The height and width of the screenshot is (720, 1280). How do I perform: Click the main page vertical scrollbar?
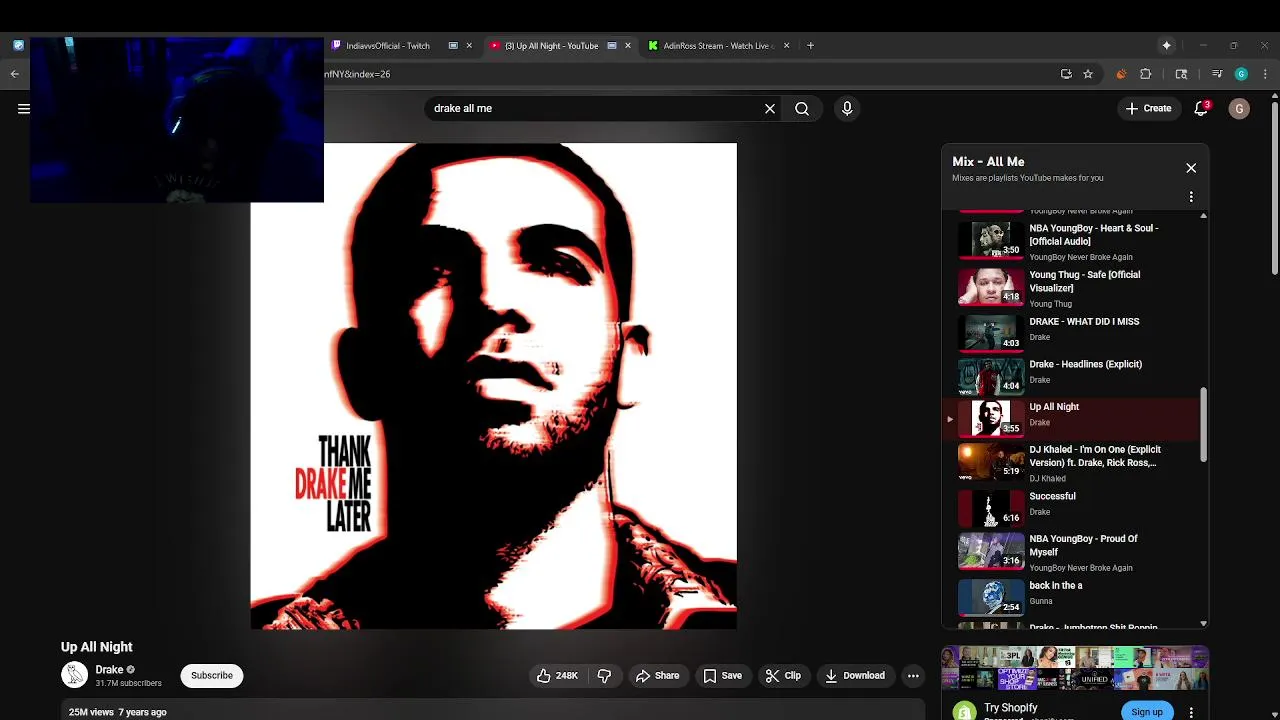(x=1275, y=188)
